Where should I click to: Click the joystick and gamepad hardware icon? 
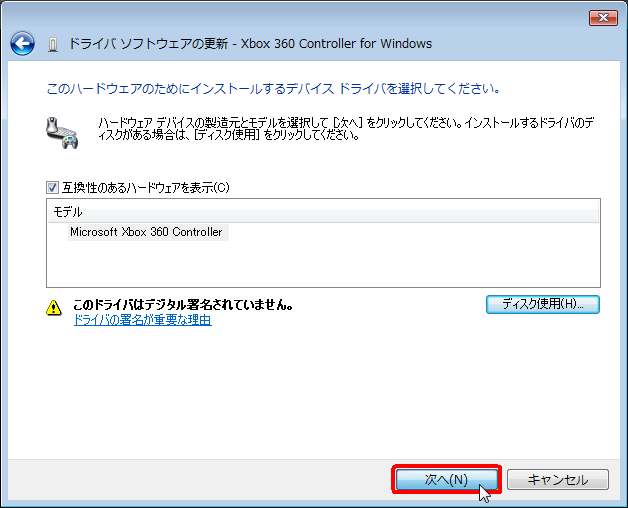click(x=62, y=133)
